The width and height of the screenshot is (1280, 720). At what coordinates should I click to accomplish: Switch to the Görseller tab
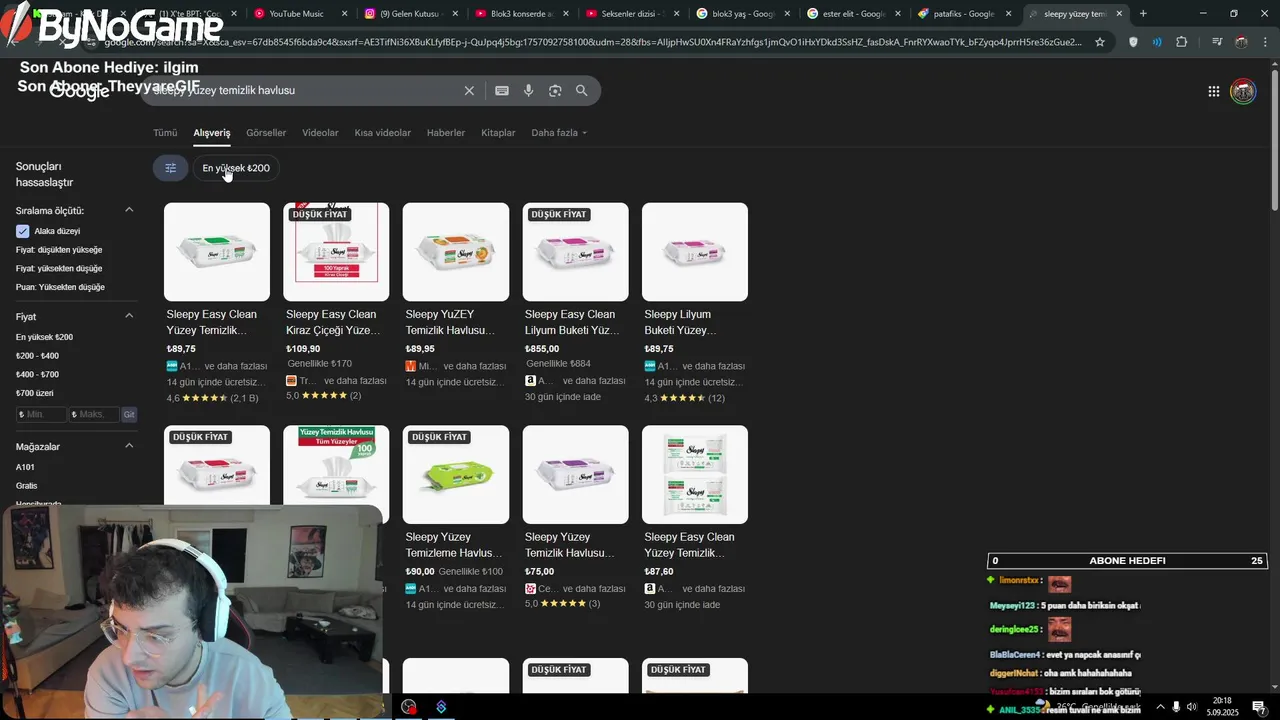pyautogui.click(x=266, y=133)
